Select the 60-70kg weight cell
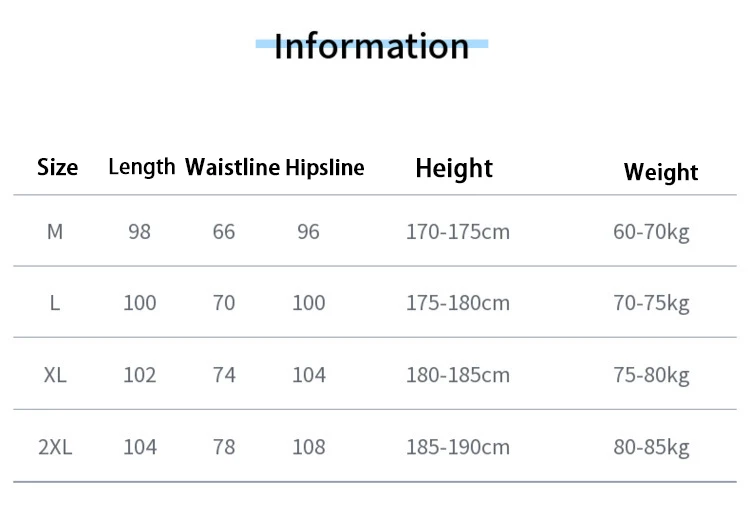Image resolution: width=750 pixels, height=516 pixels. coord(651,232)
